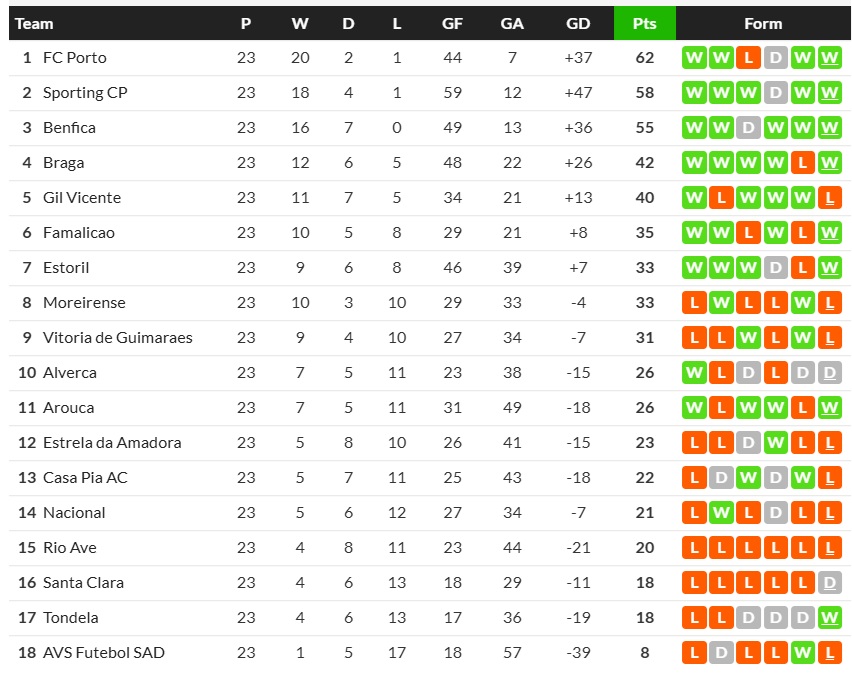Select Vitoria de Guimaraes in the table
The width and height of the screenshot is (852, 678).
click(x=117, y=338)
